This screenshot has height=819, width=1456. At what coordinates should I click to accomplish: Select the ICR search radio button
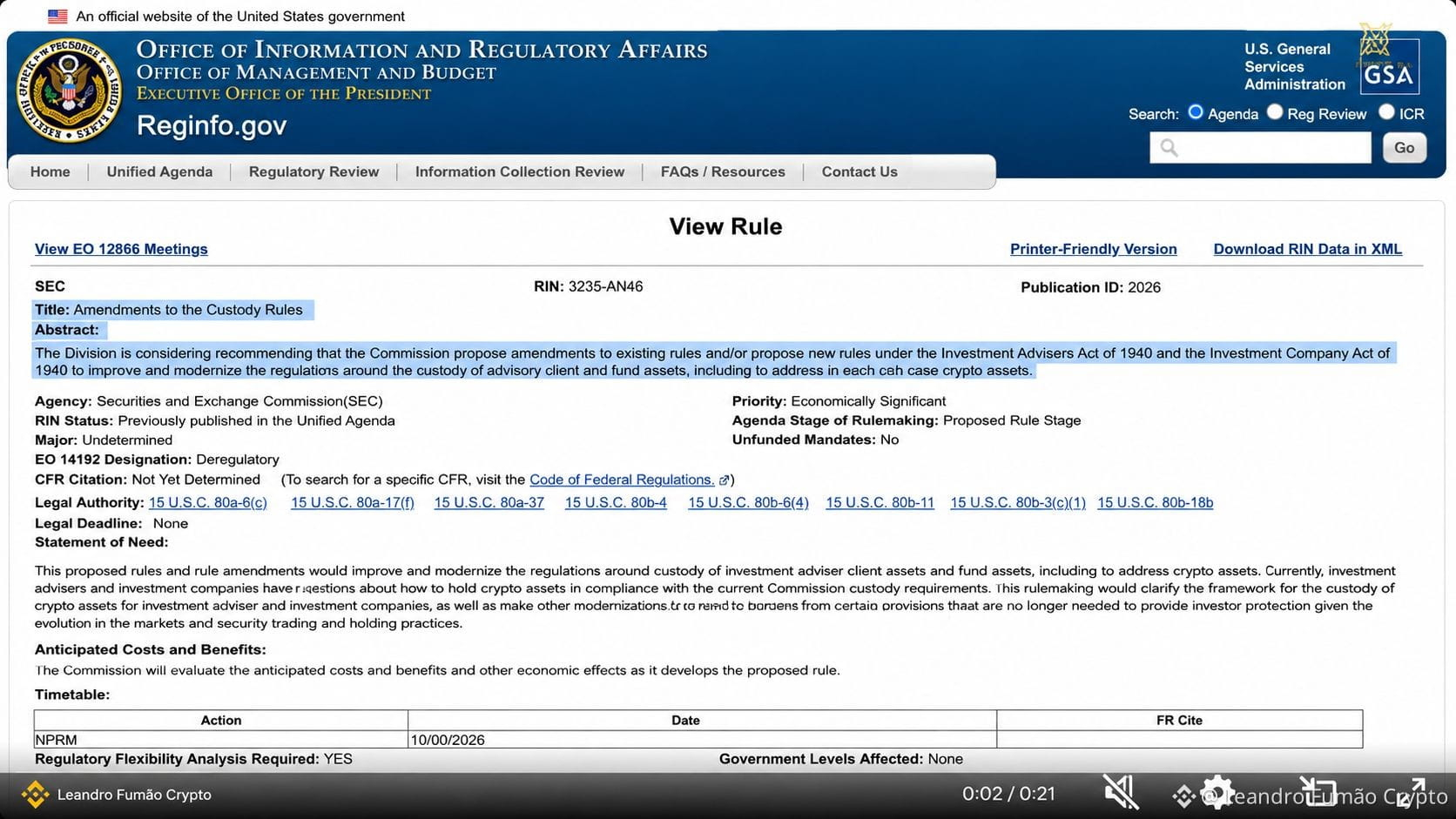pos(1386,112)
